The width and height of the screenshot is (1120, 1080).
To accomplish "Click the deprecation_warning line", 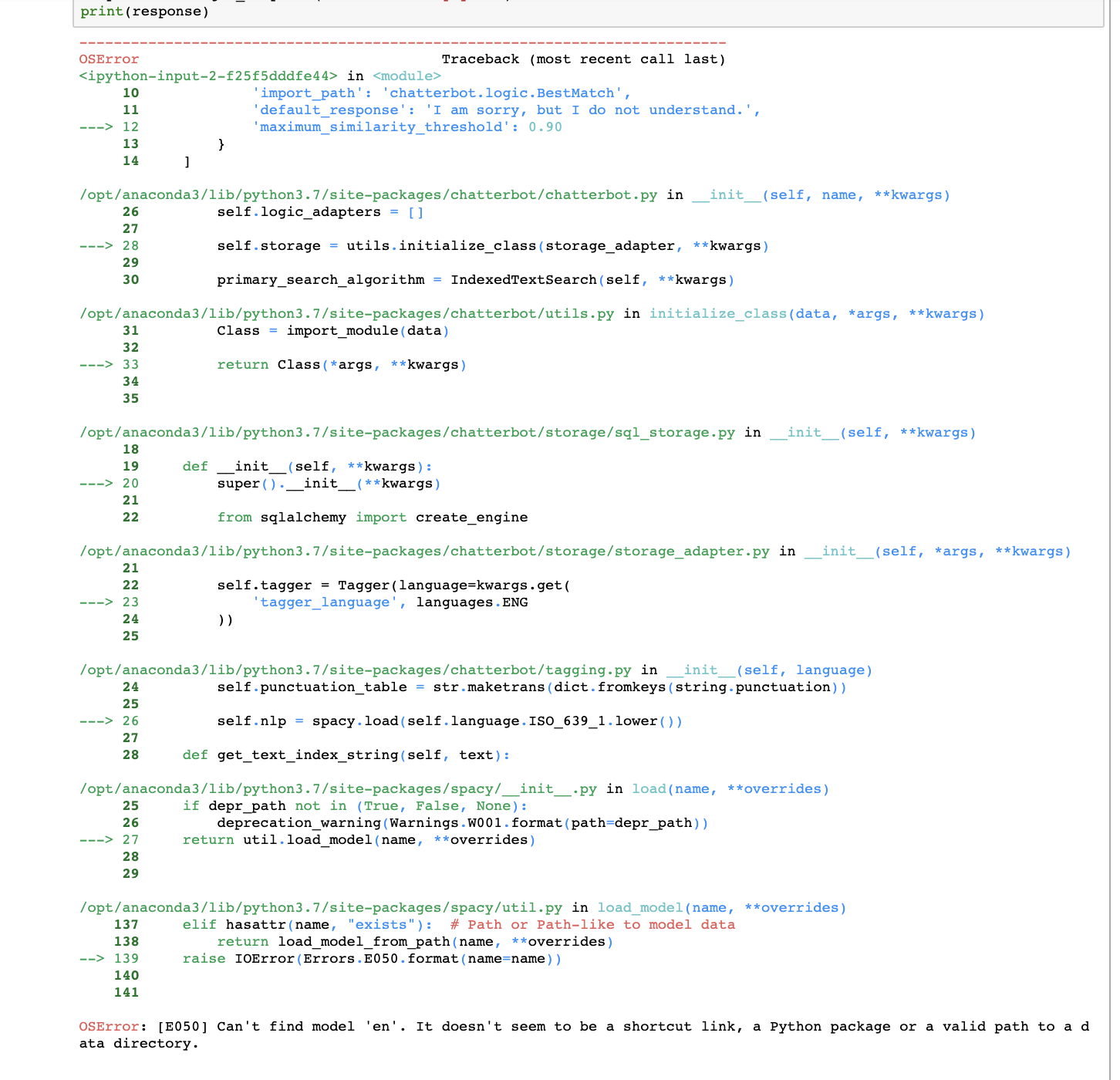I will click(x=463, y=823).
